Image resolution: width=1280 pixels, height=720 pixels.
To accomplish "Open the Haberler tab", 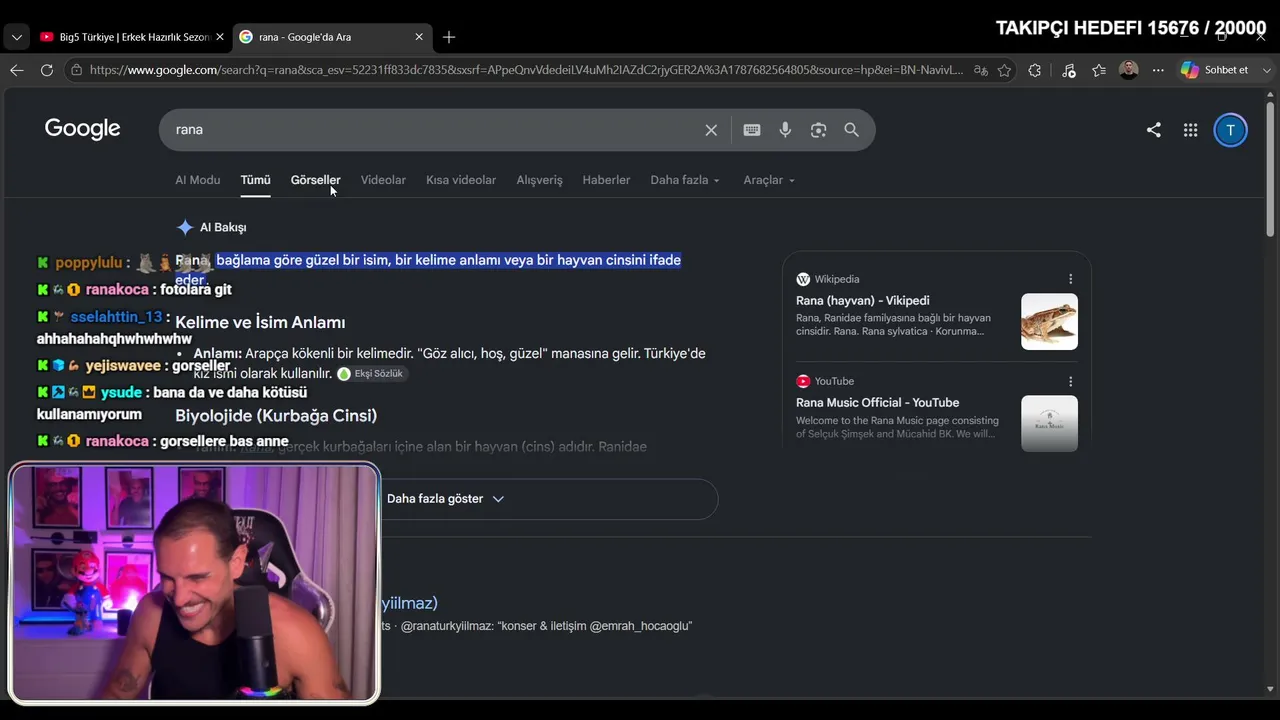I will click(606, 180).
